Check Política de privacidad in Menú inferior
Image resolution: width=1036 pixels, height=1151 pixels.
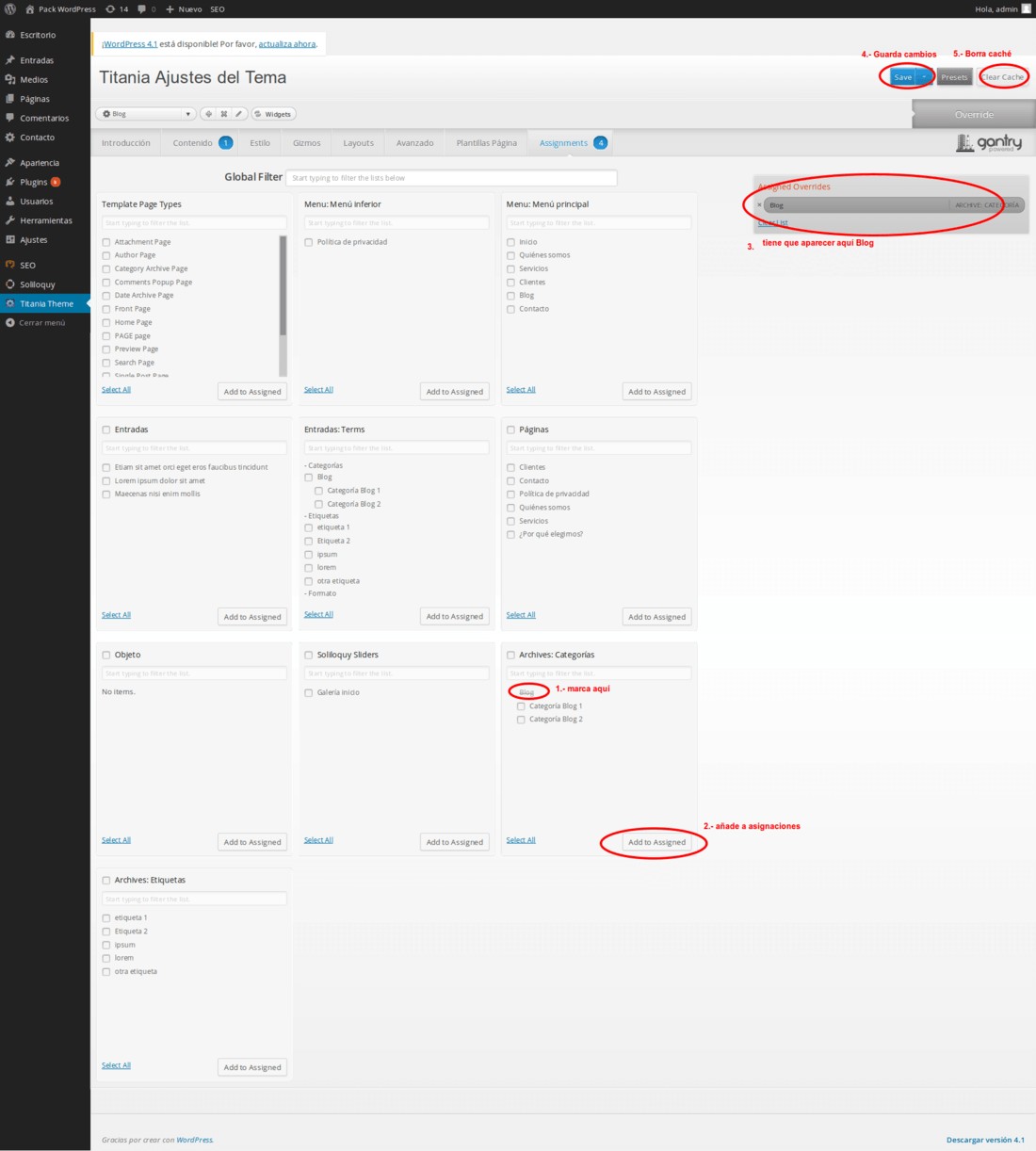309,242
